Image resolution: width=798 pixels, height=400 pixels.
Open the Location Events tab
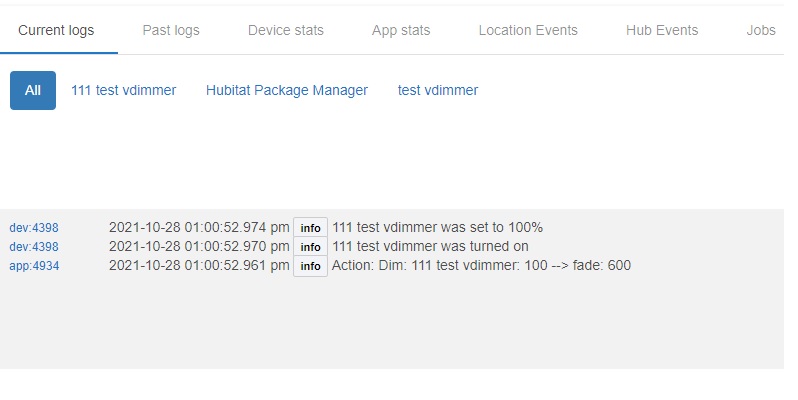(x=528, y=31)
